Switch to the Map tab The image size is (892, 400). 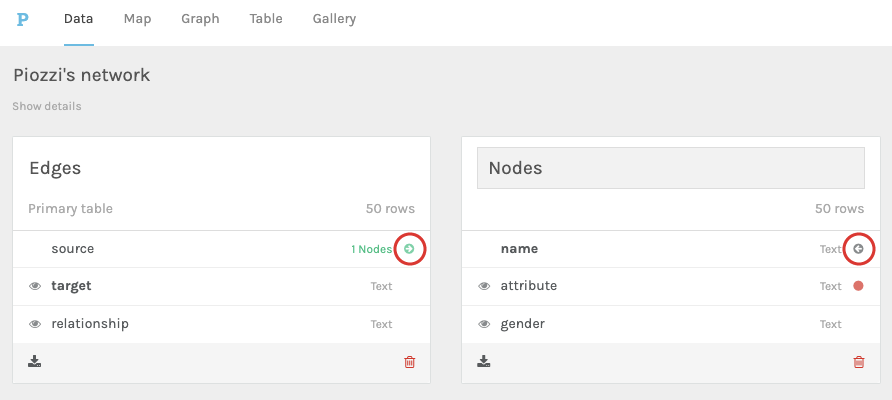137,19
